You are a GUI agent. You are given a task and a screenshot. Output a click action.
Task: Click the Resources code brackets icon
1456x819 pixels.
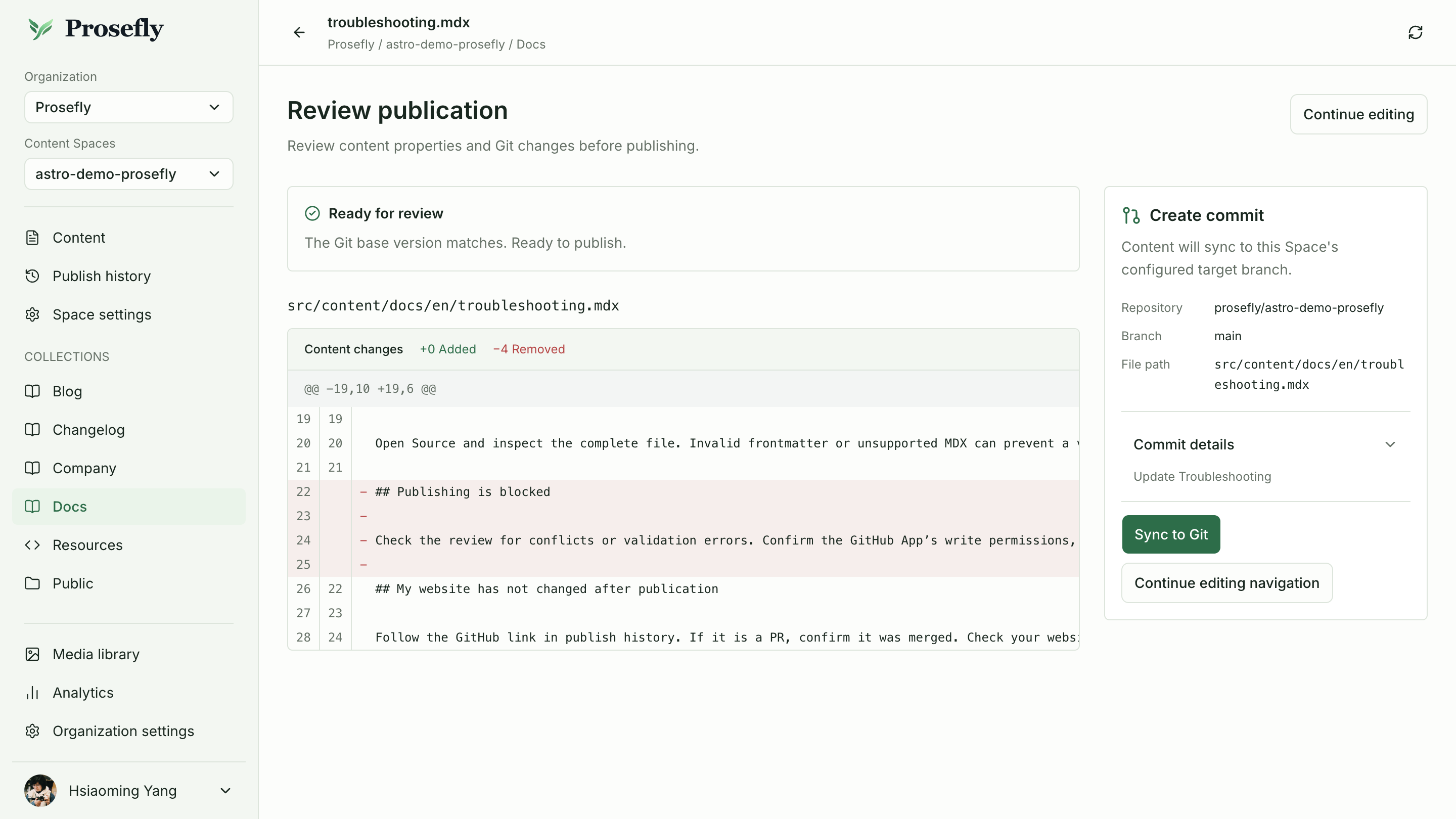pyautogui.click(x=32, y=545)
